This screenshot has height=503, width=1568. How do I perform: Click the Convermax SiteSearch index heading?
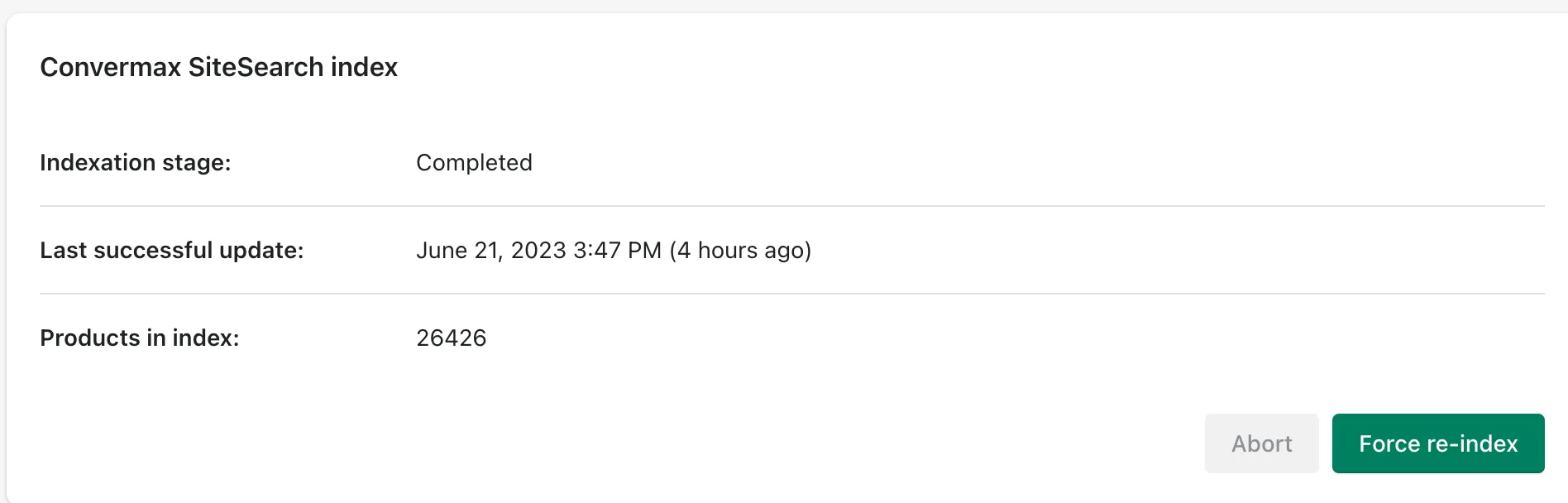pos(218,67)
